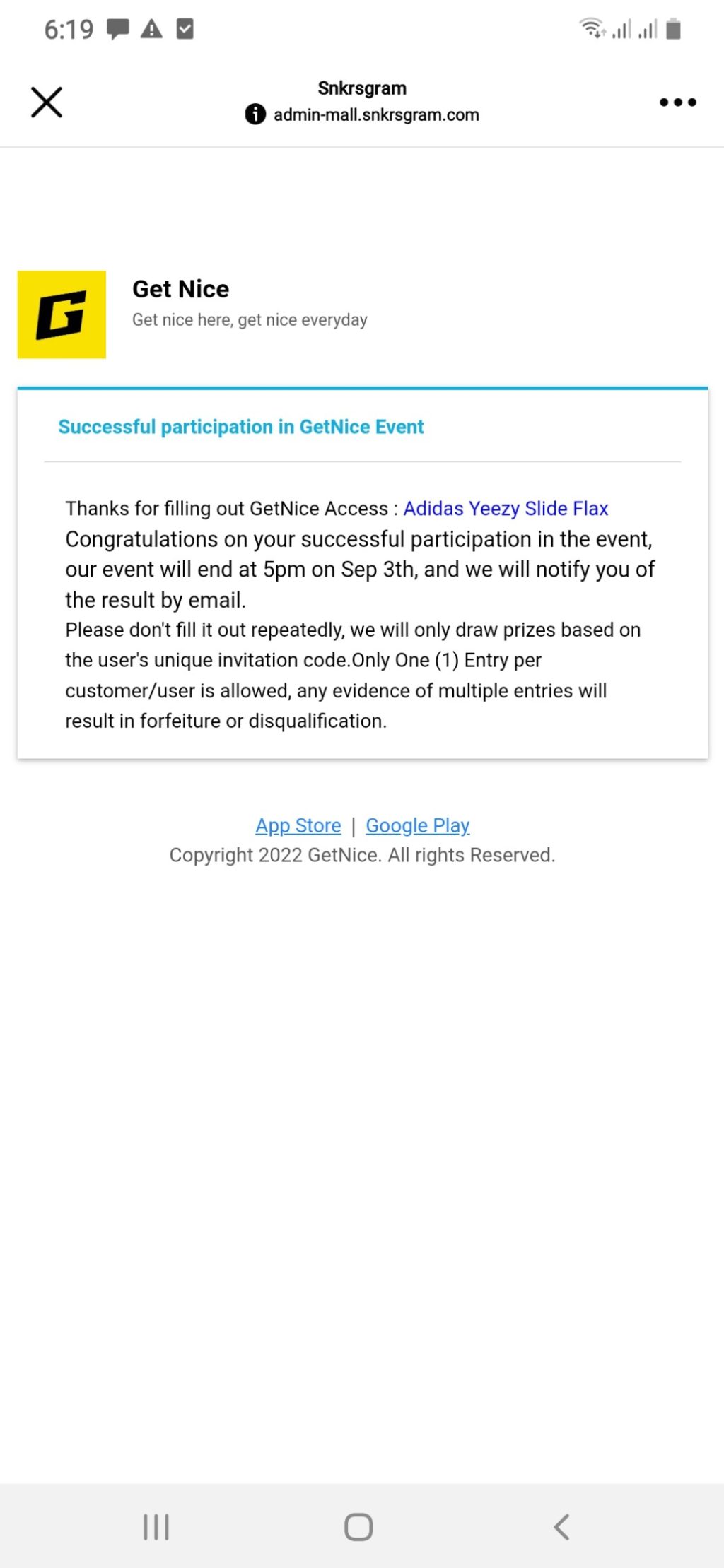
Task: Tap the site info icon beside URL
Action: click(255, 114)
